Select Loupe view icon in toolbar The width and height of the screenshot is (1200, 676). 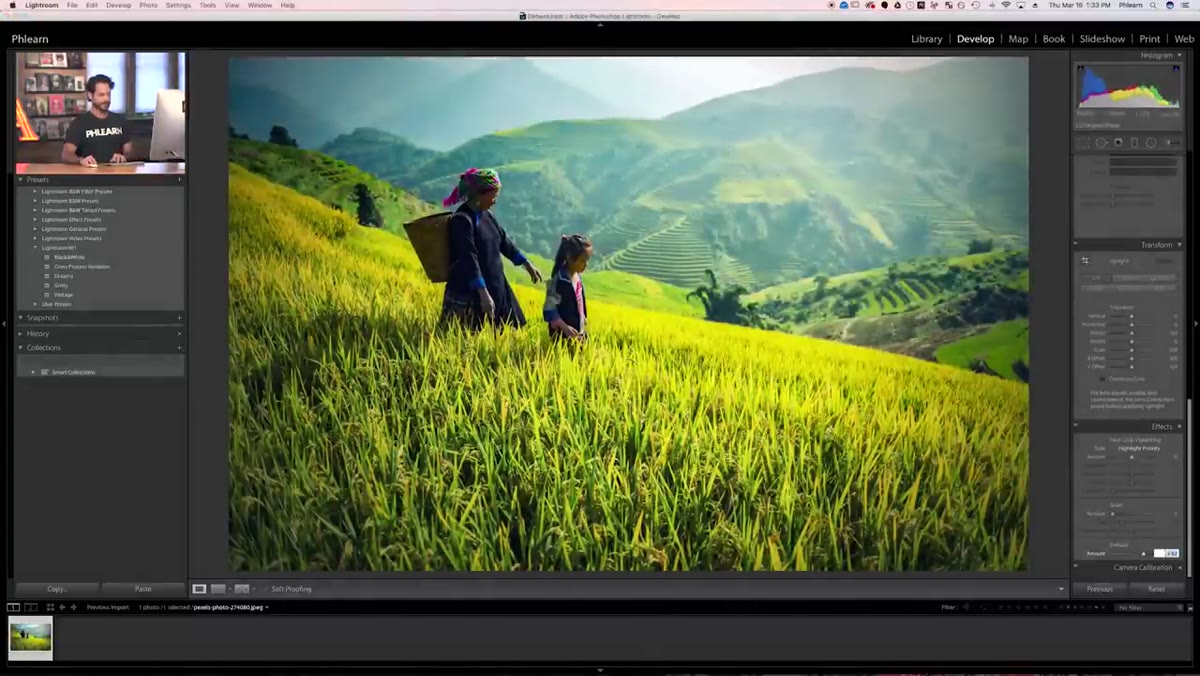(199, 589)
